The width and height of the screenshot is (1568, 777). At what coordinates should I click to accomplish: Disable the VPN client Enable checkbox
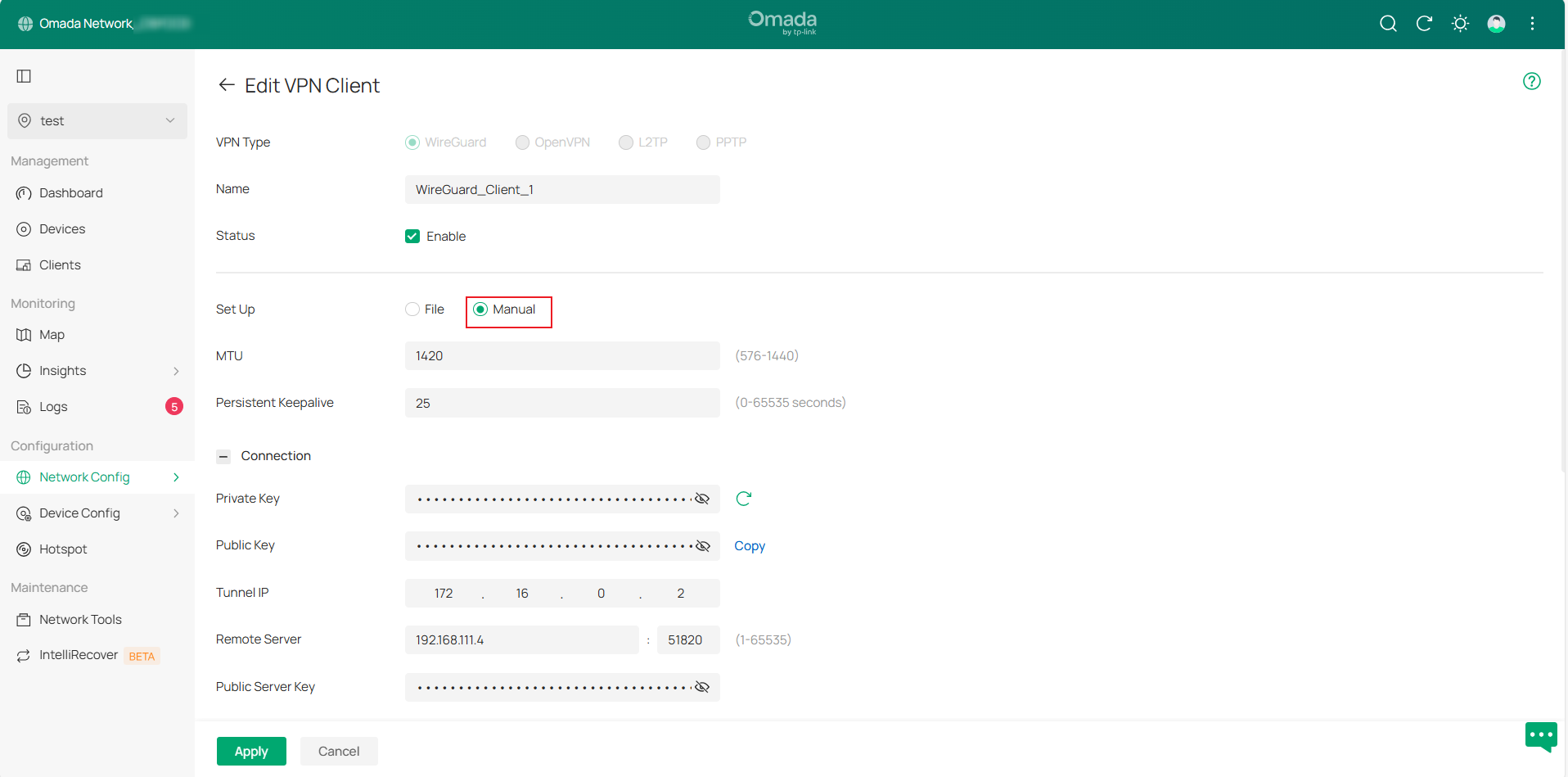[x=412, y=236]
